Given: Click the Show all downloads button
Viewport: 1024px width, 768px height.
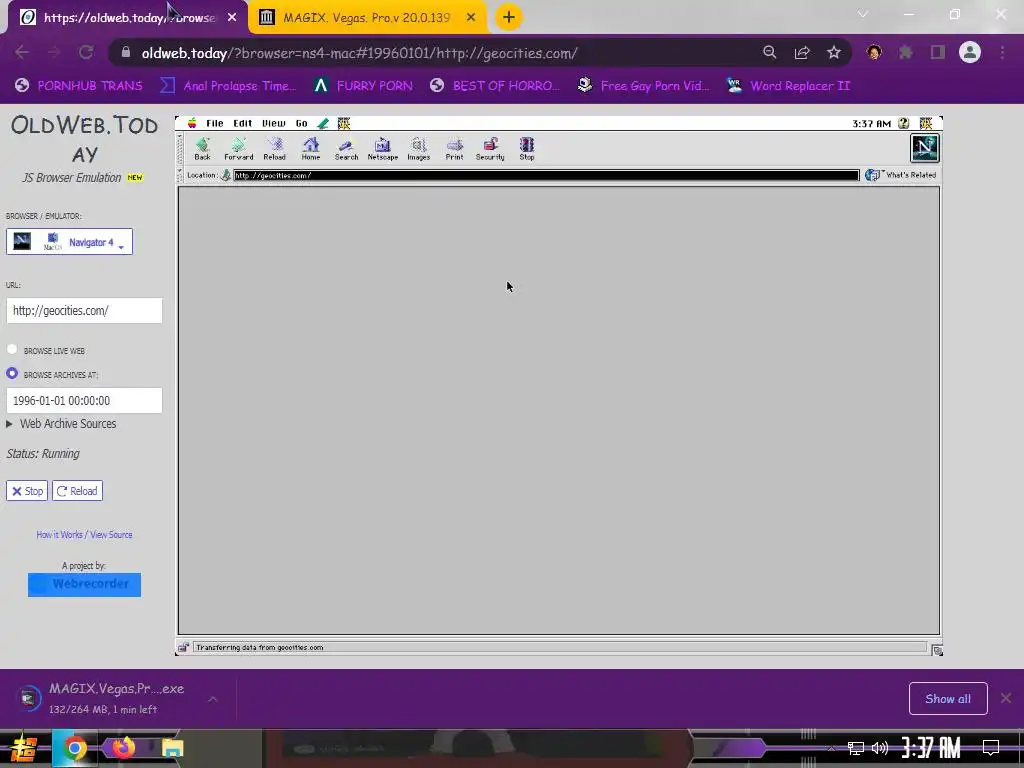Looking at the screenshot, I should point(948,699).
